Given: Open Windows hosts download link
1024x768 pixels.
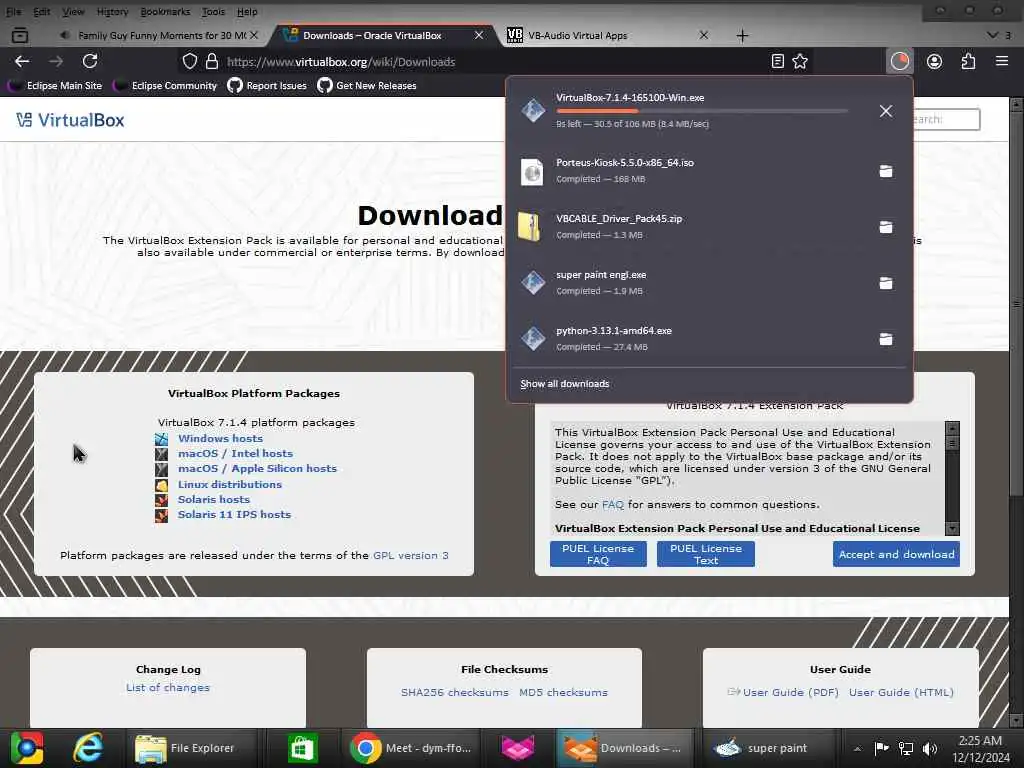Looking at the screenshot, I should pyautogui.click(x=220, y=438).
